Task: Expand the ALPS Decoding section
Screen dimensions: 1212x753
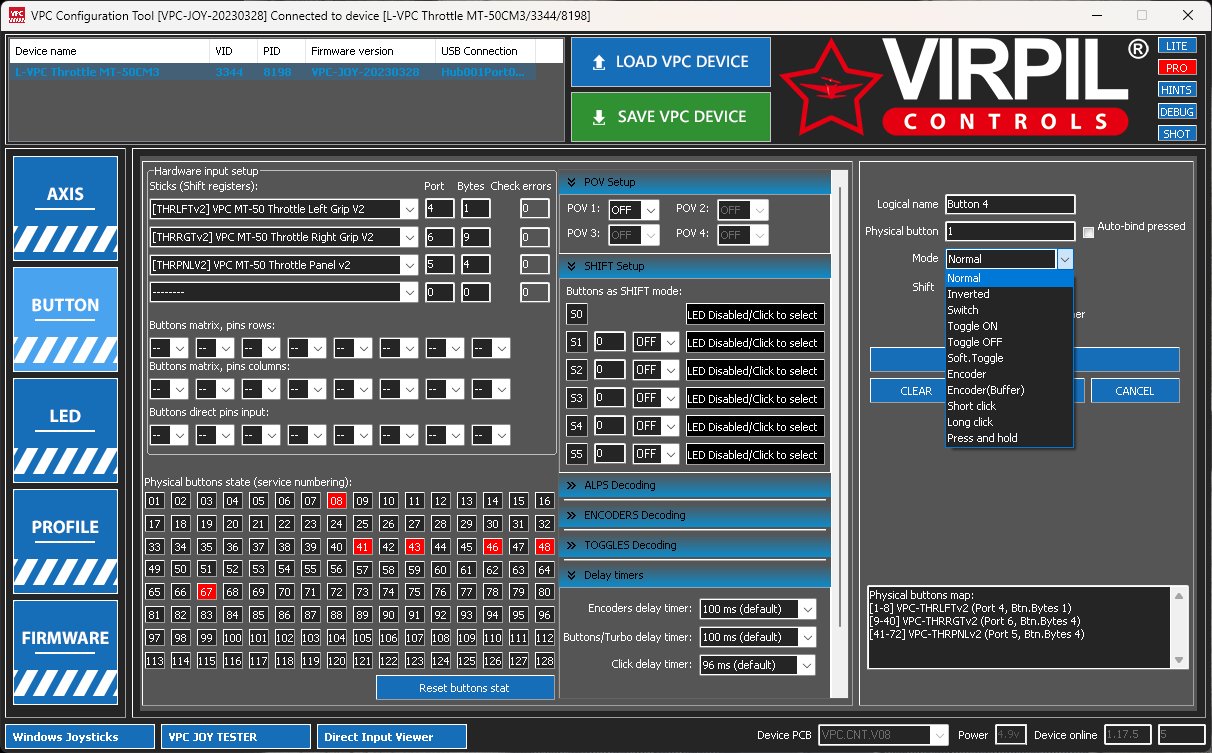Action: coord(695,485)
